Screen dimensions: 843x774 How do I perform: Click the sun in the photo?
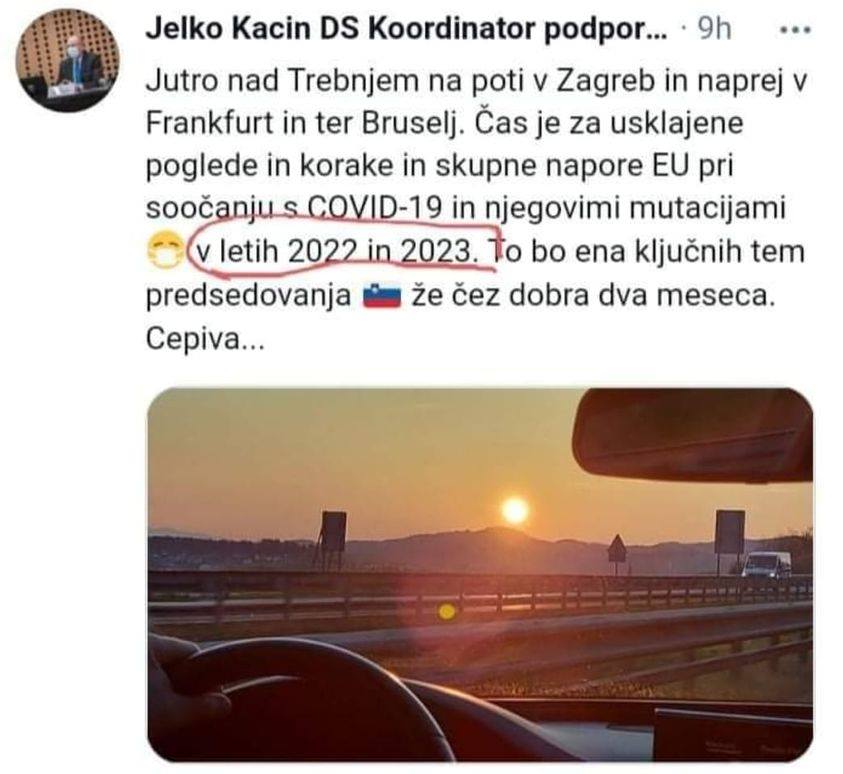(x=515, y=511)
